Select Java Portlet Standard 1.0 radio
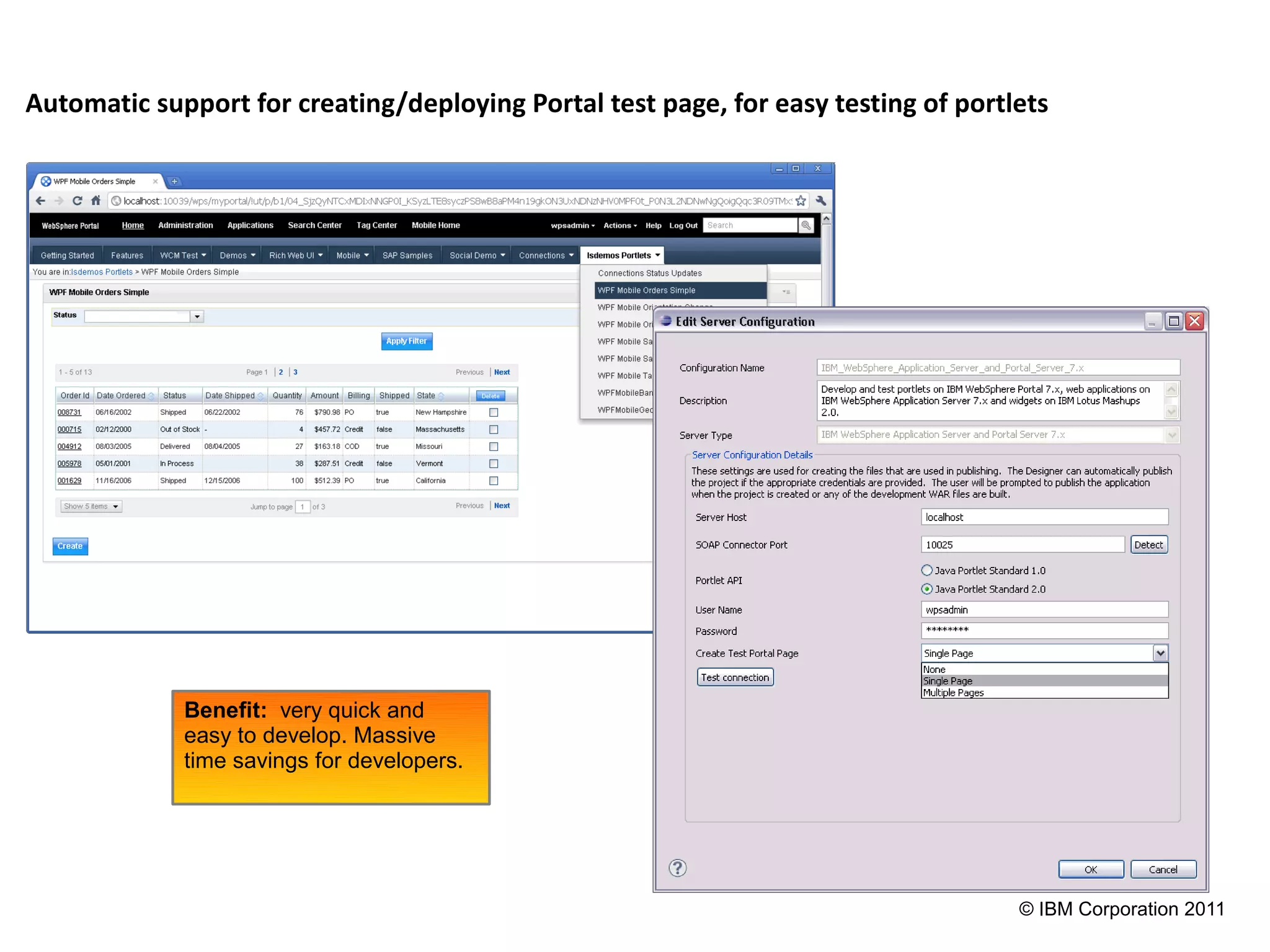 pyautogui.click(x=926, y=570)
